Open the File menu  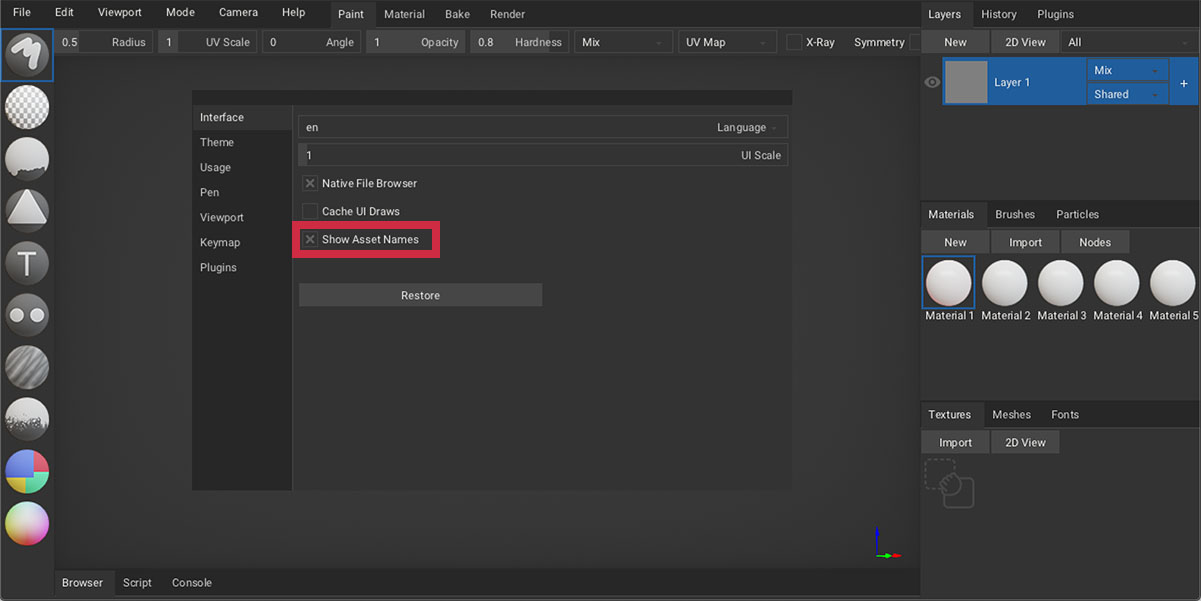[22, 13]
